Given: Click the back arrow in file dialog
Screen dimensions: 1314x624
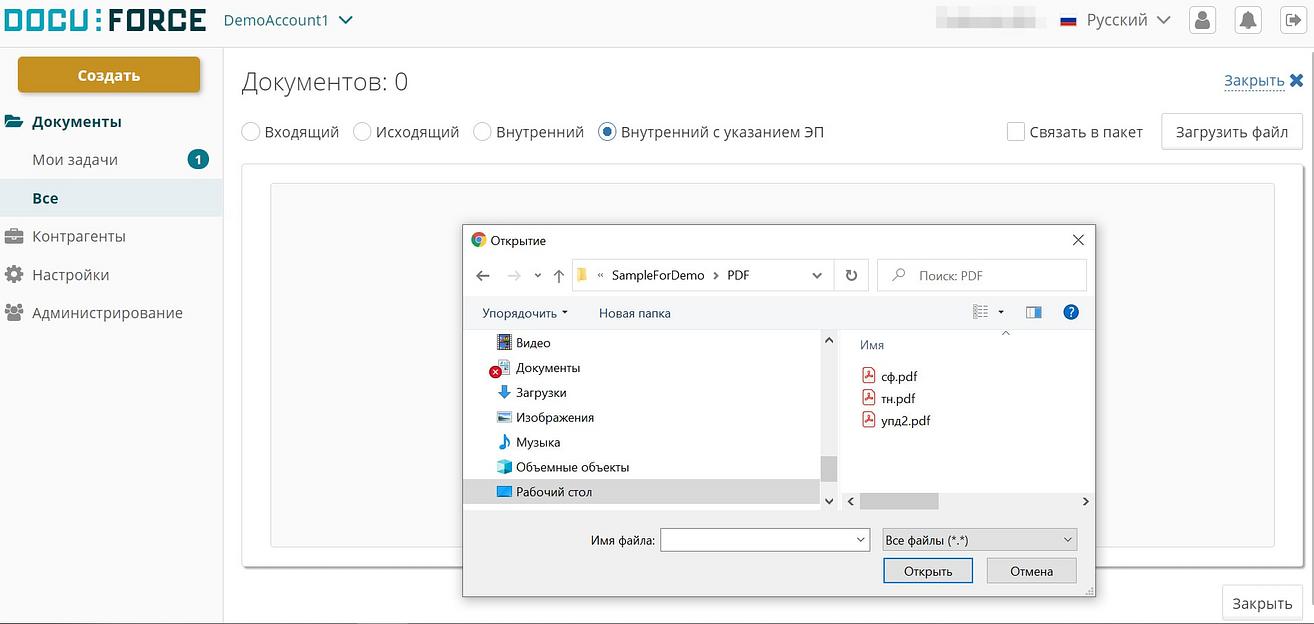Looking at the screenshot, I should pyautogui.click(x=483, y=276).
